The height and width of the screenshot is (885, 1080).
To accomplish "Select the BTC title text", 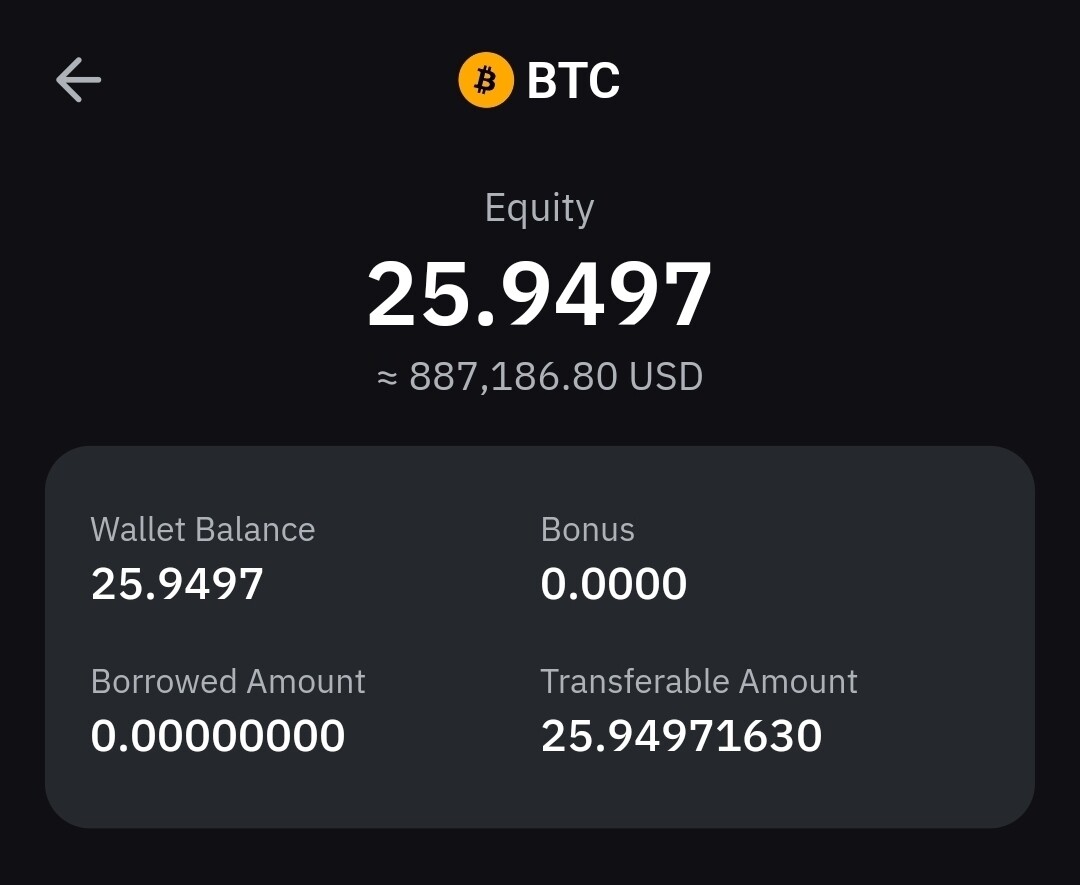I will pos(573,81).
